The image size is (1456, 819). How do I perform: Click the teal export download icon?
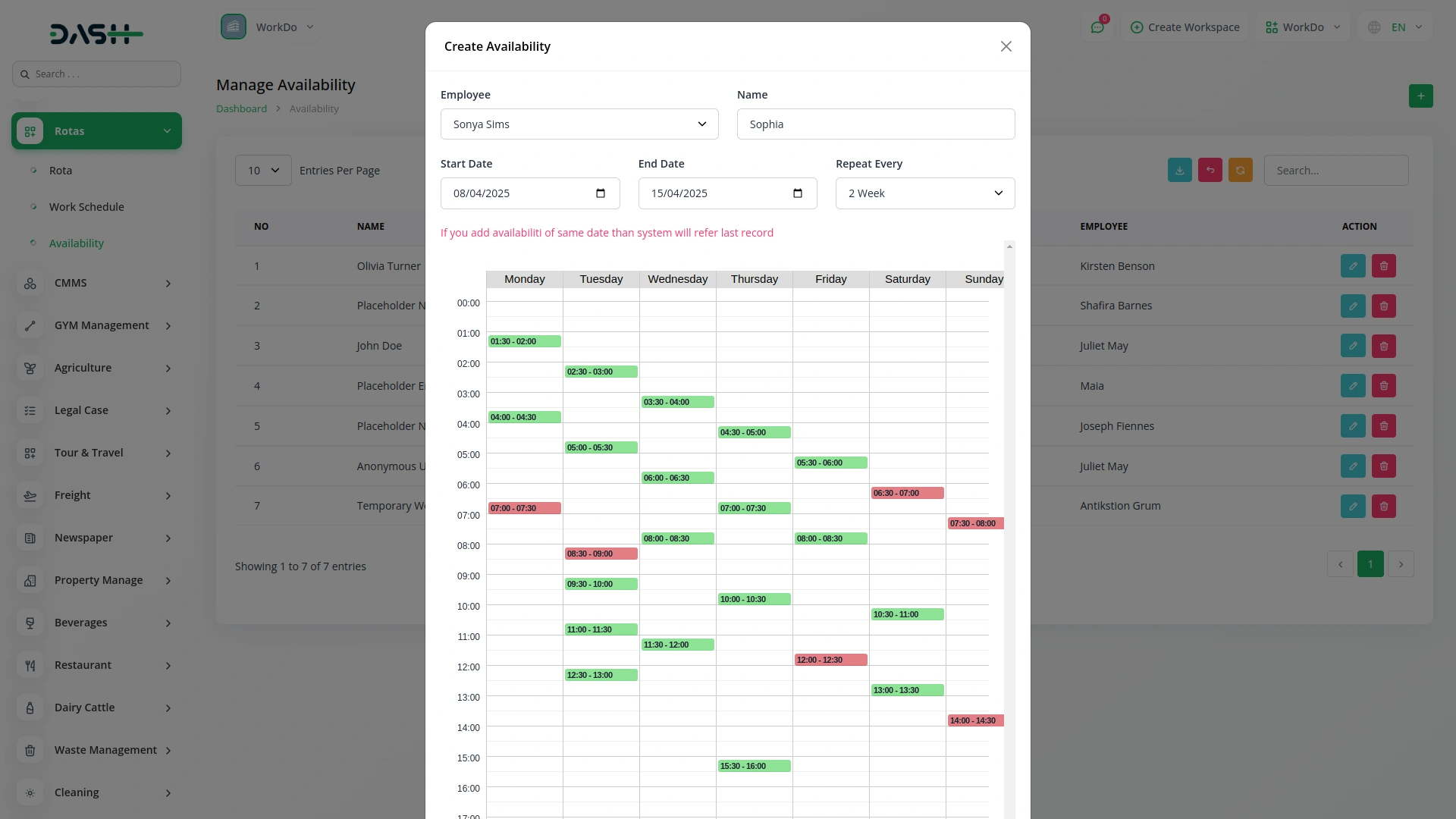1179,171
